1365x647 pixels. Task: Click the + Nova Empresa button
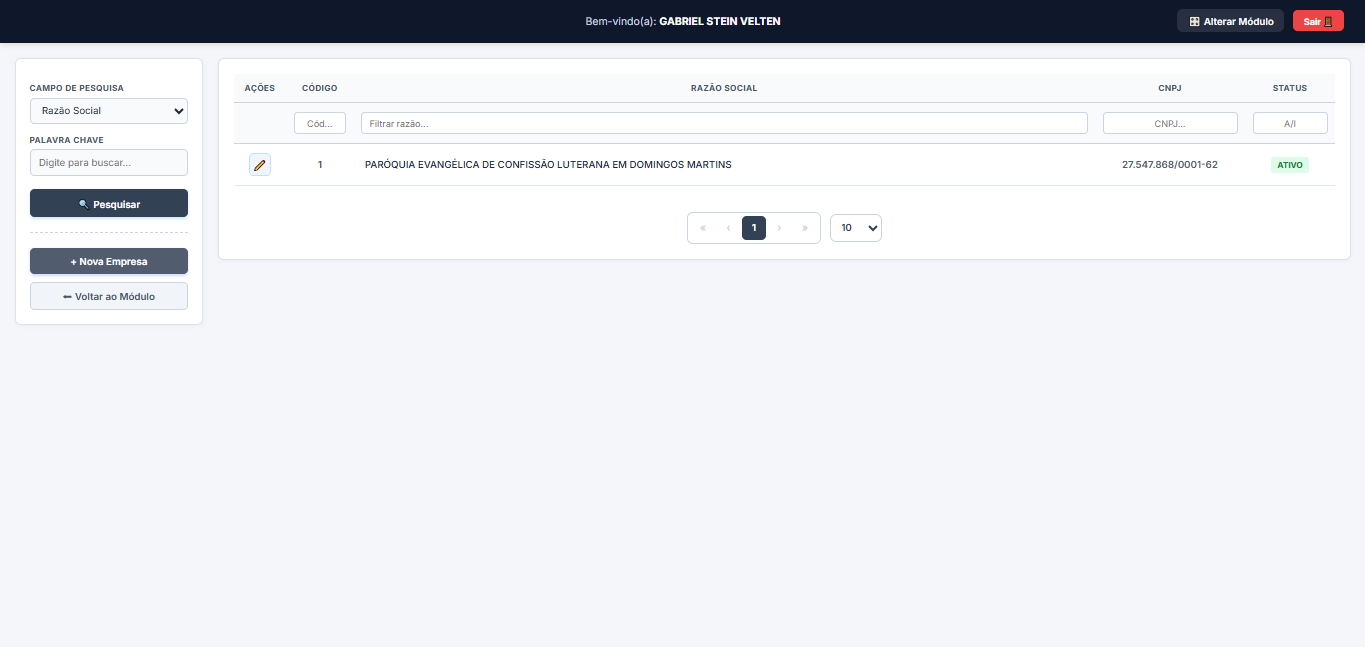point(109,261)
